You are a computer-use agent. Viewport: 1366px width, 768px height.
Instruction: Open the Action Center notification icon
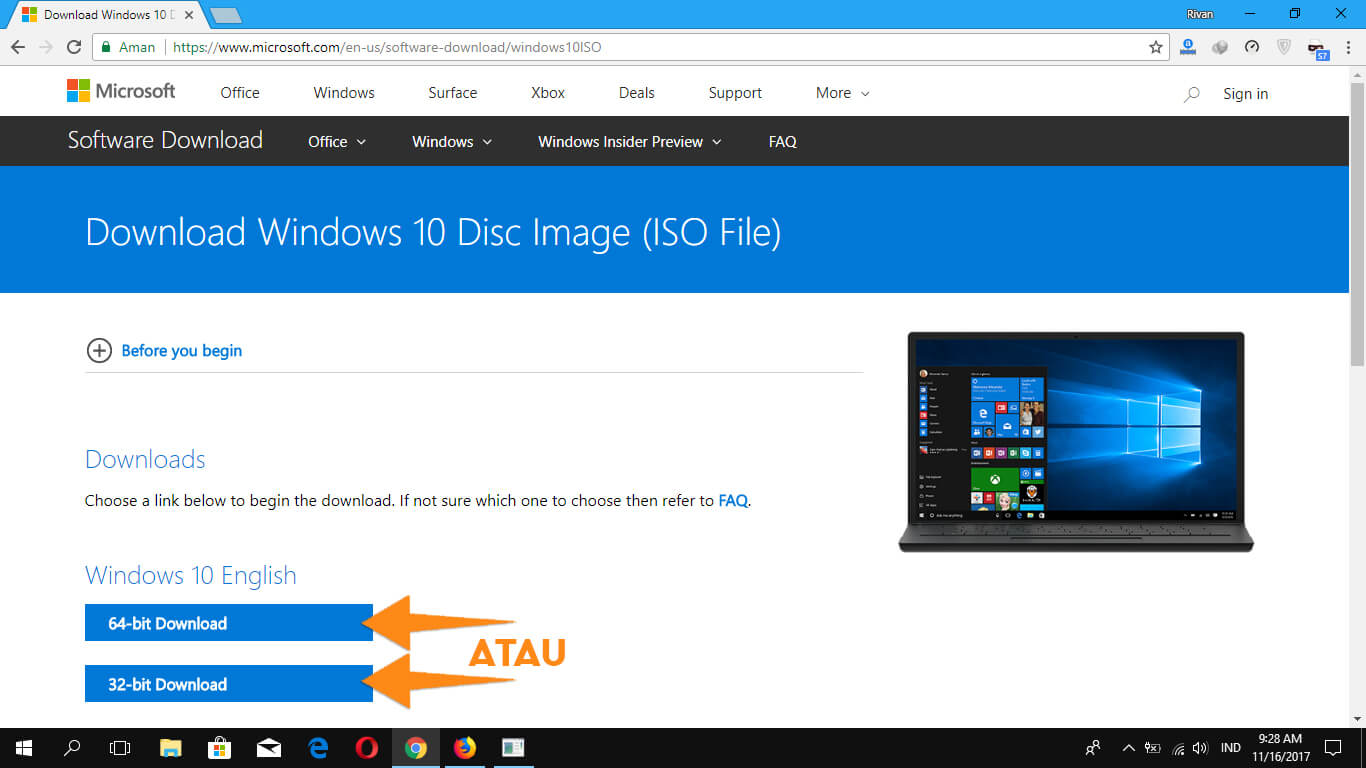tap(1333, 747)
